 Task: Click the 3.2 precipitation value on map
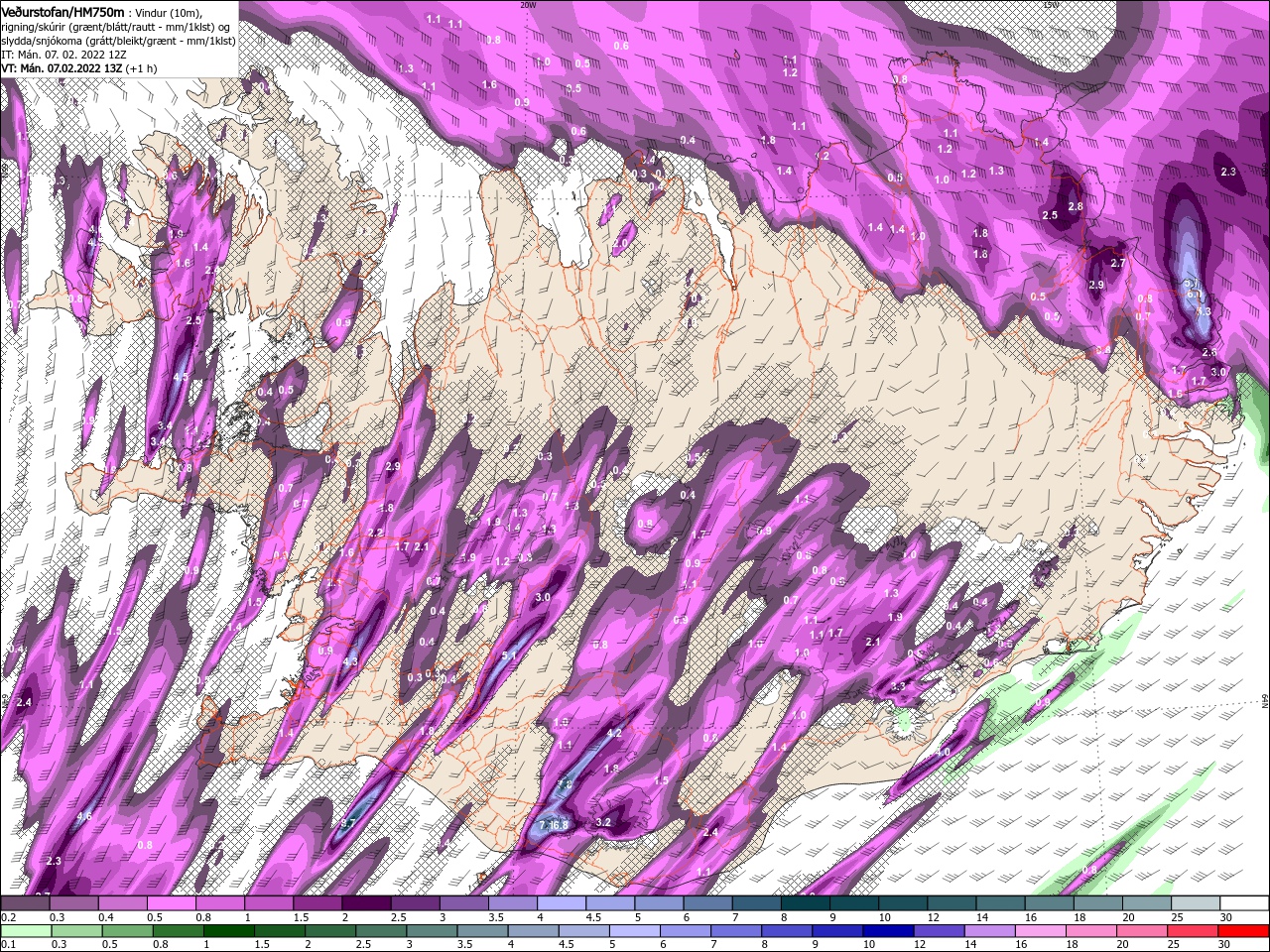[603, 822]
